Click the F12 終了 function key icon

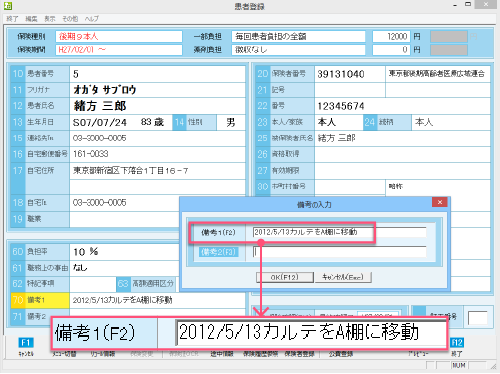457,343
